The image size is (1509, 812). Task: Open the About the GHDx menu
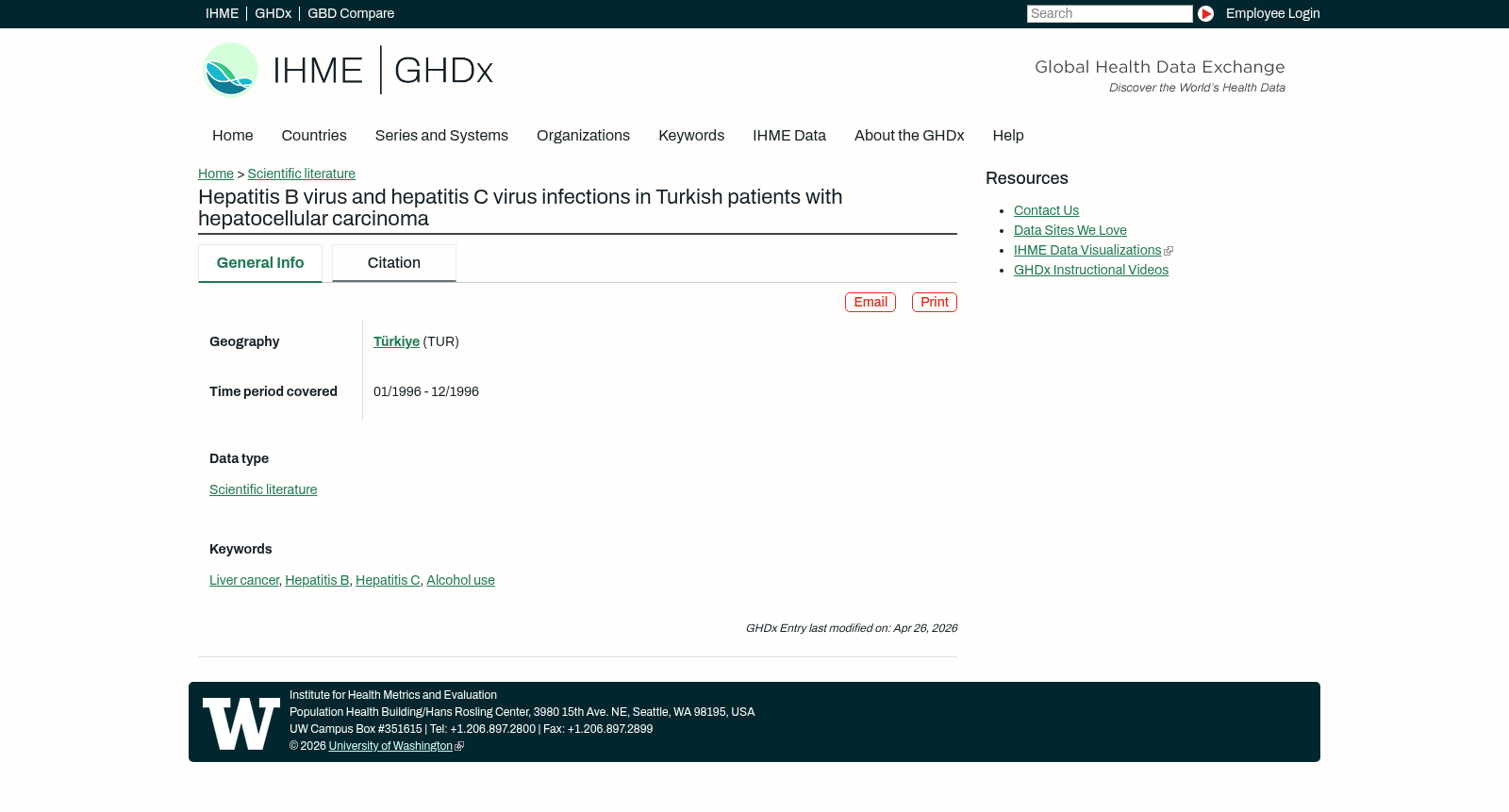909,136
